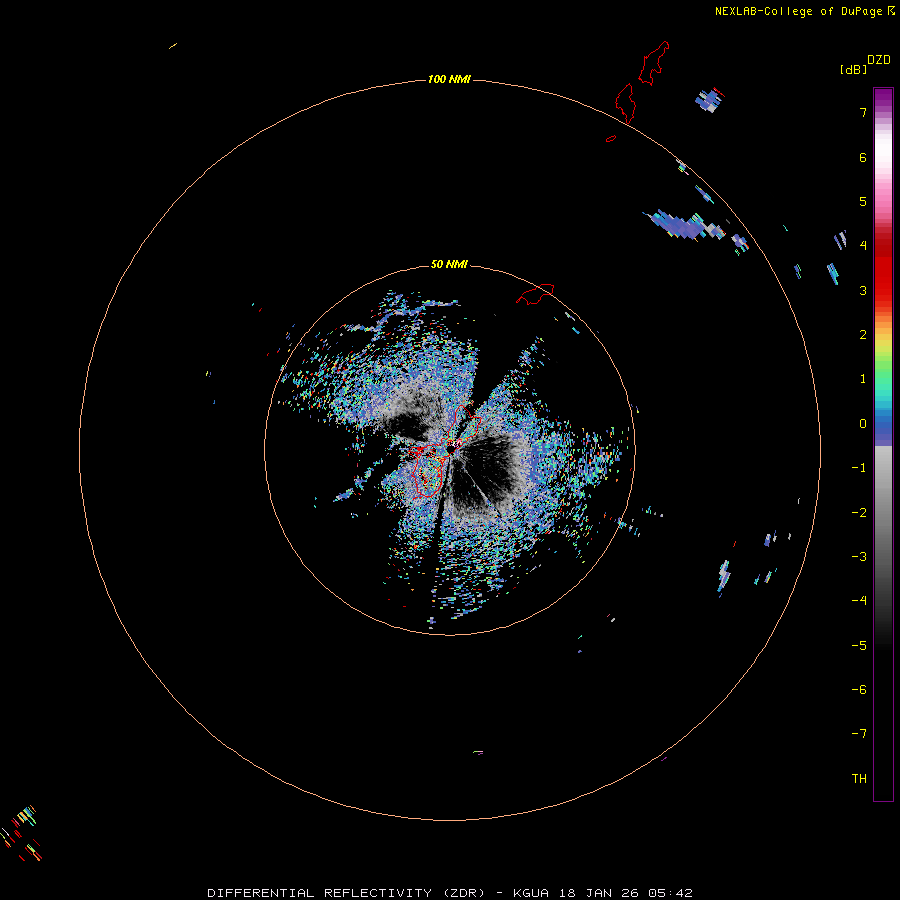900x900 pixels.
Task: Click the 7 value on the color scale
Action: (863, 112)
